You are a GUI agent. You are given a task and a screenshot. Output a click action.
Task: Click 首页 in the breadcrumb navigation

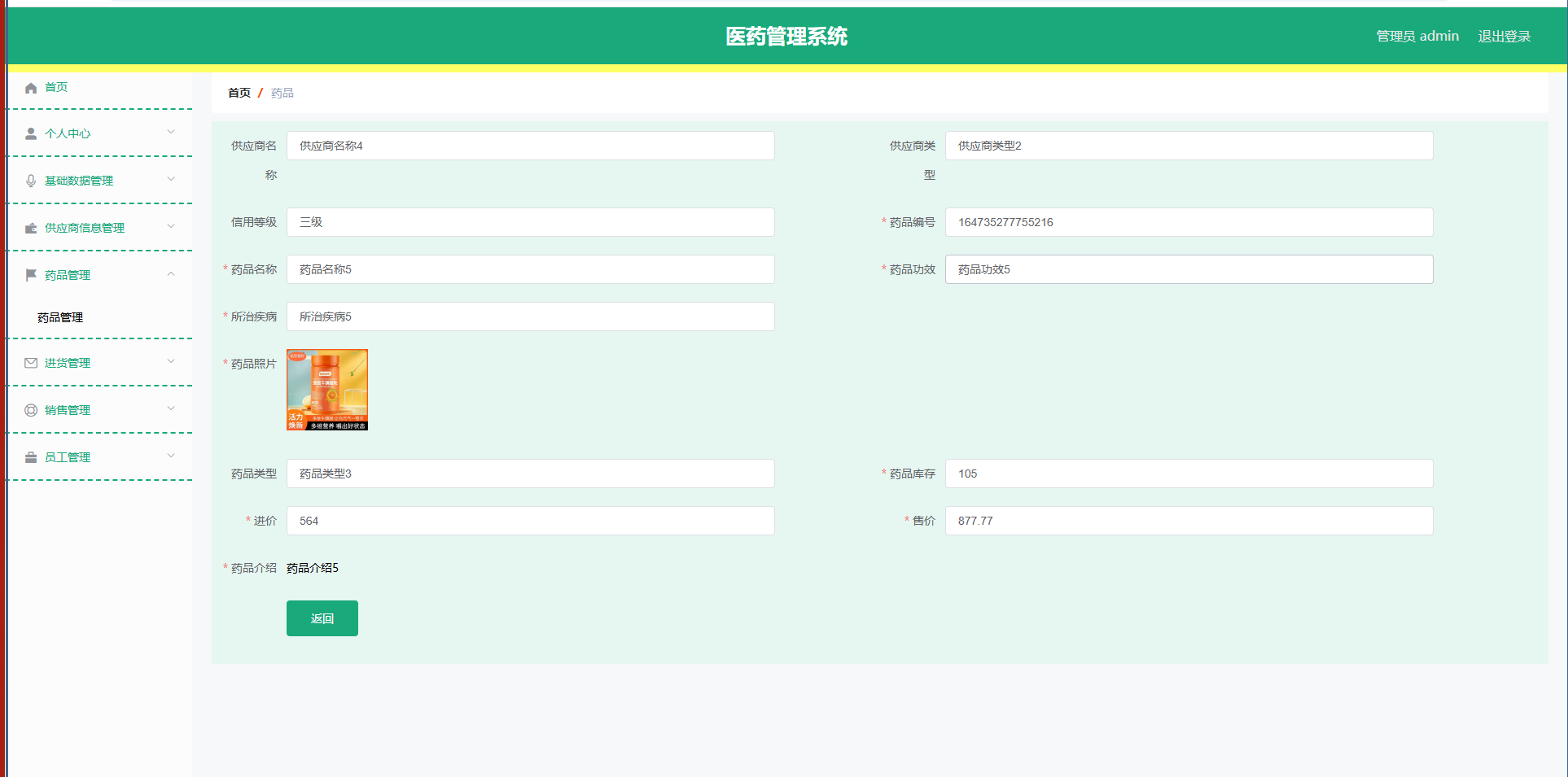pyautogui.click(x=238, y=93)
